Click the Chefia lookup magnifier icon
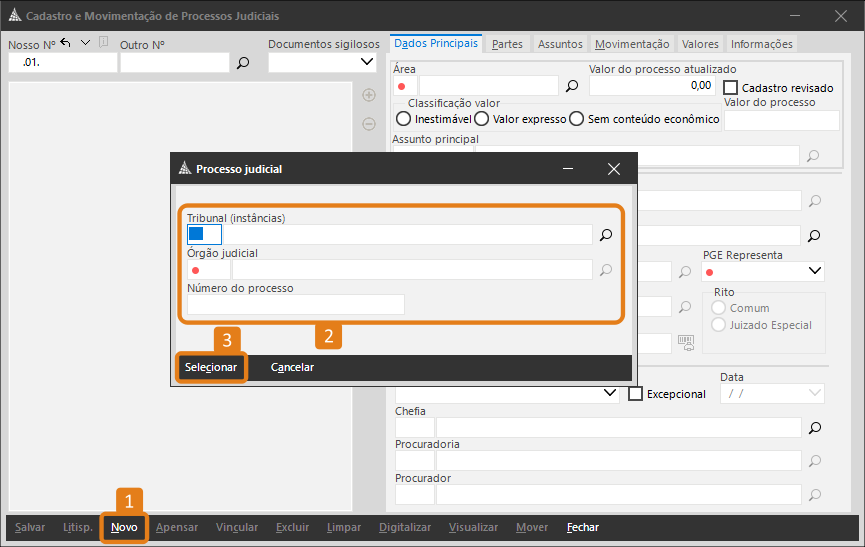Screen dimensions: 865x547 point(814,428)
